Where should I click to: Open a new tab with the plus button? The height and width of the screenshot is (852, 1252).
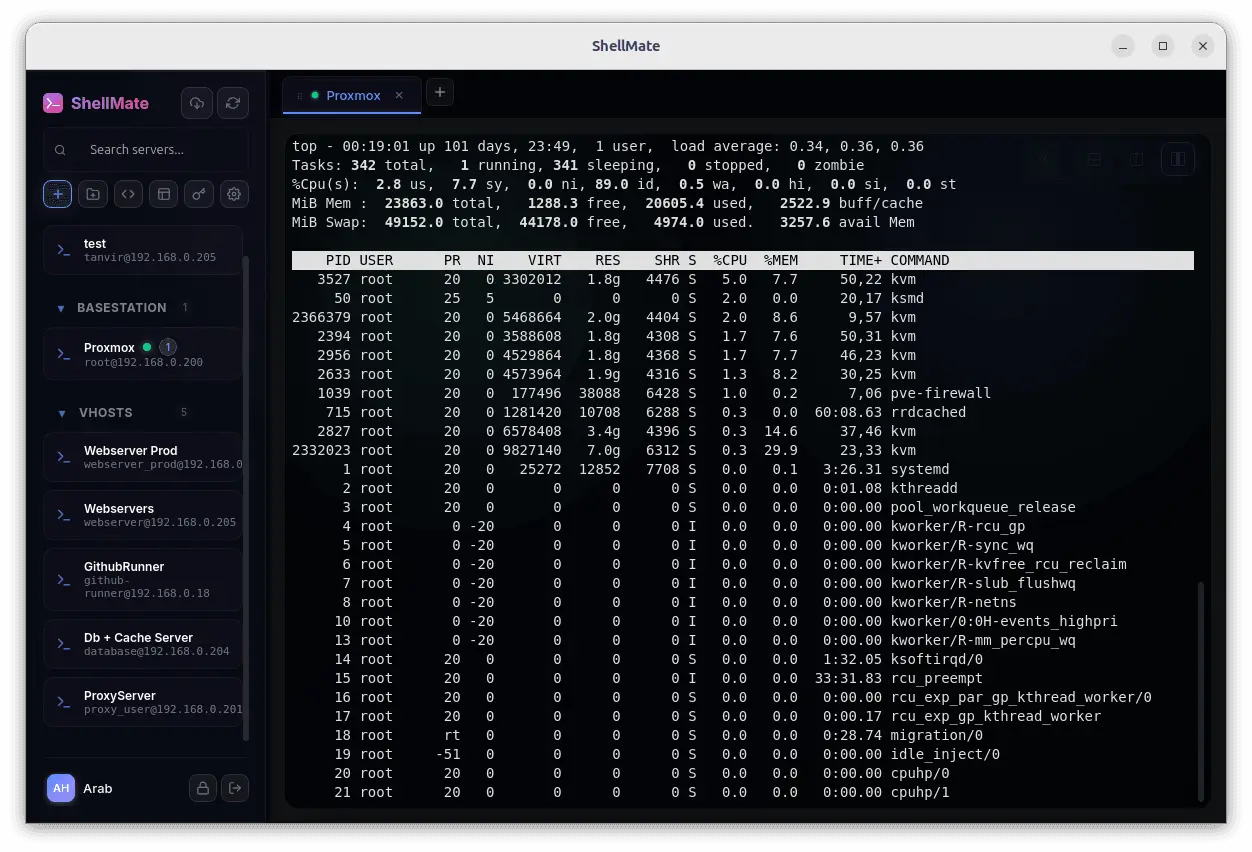(440, 92)
